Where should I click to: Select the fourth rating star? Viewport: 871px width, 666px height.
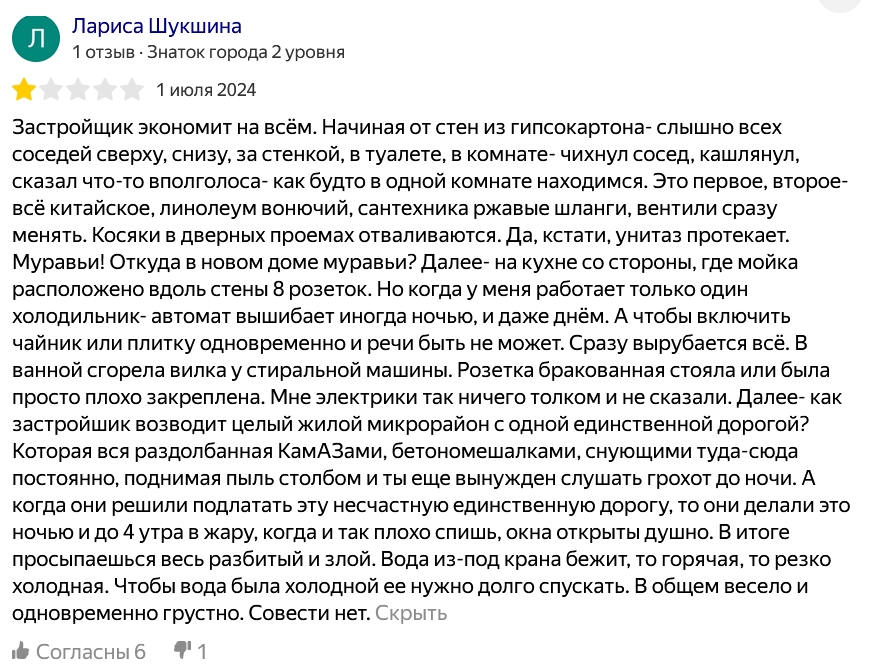click(105, 90)
